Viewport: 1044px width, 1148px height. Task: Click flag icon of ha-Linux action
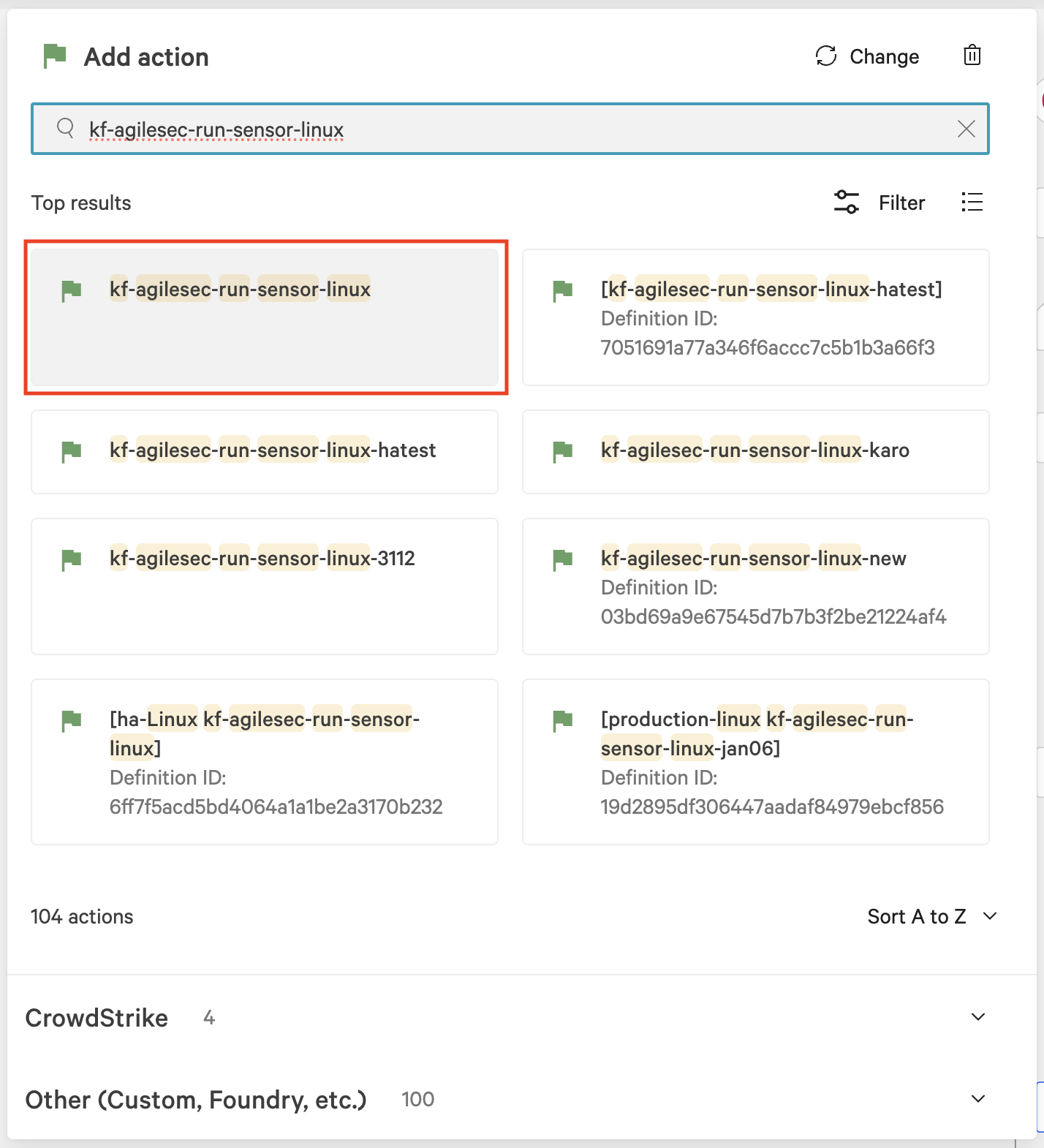coord(72,721)
